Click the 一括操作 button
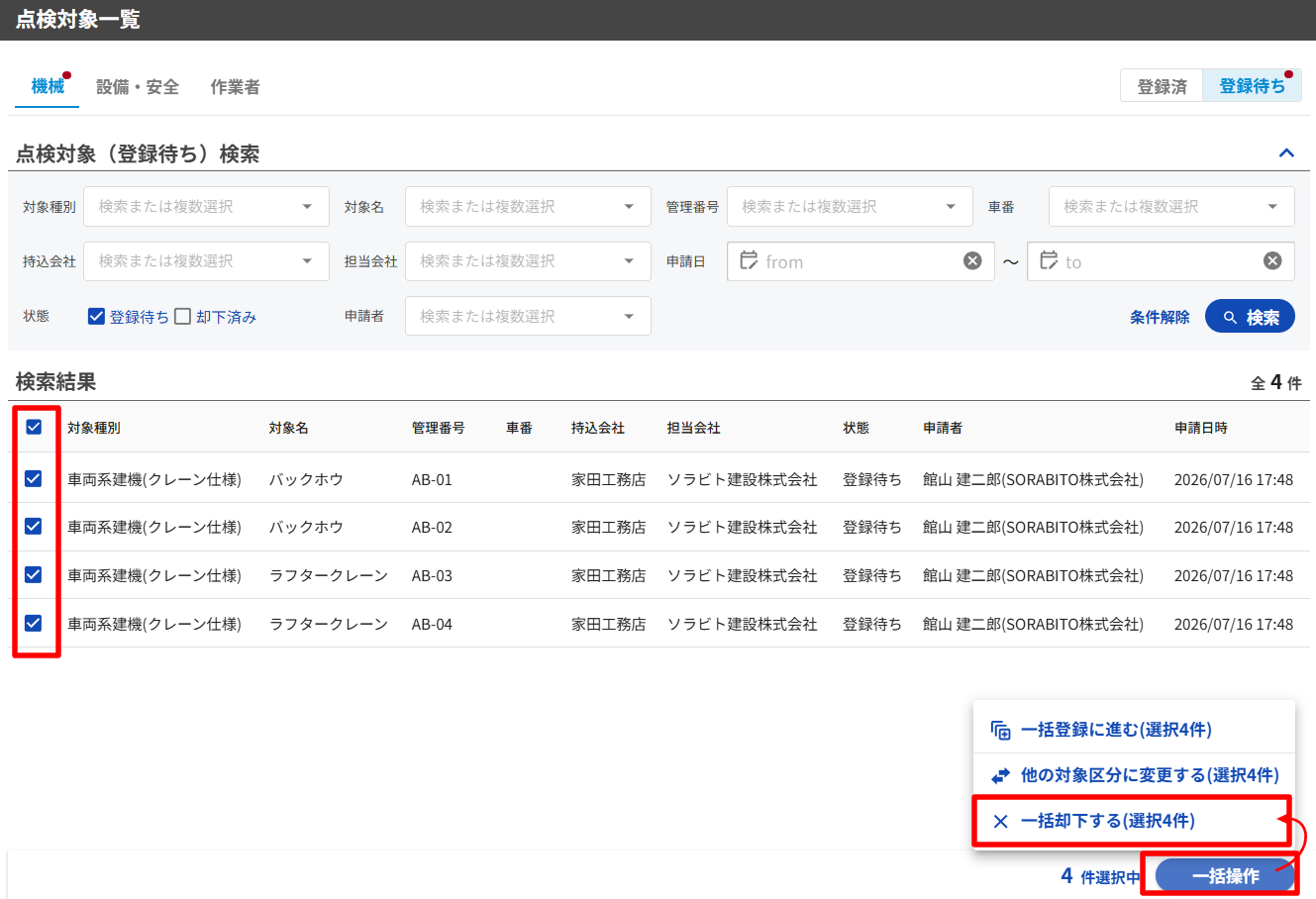This screenshot has width=1316, height=899. pyautogui.click(x=1225, y=876)
